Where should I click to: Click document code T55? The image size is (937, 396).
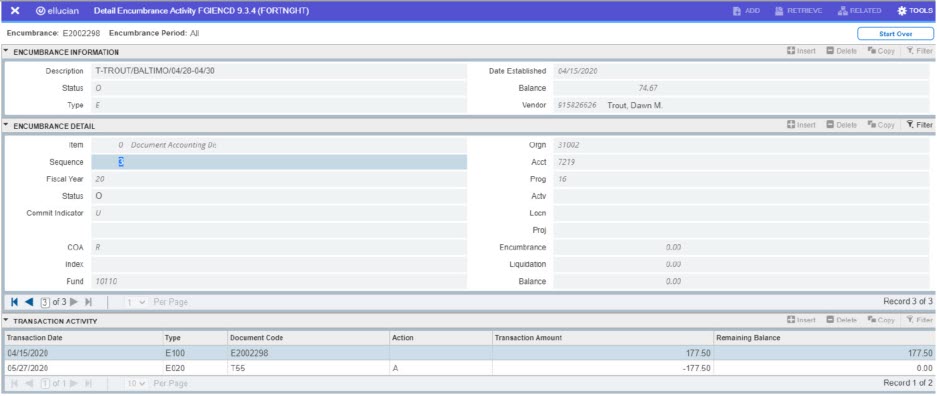[237, 368]
